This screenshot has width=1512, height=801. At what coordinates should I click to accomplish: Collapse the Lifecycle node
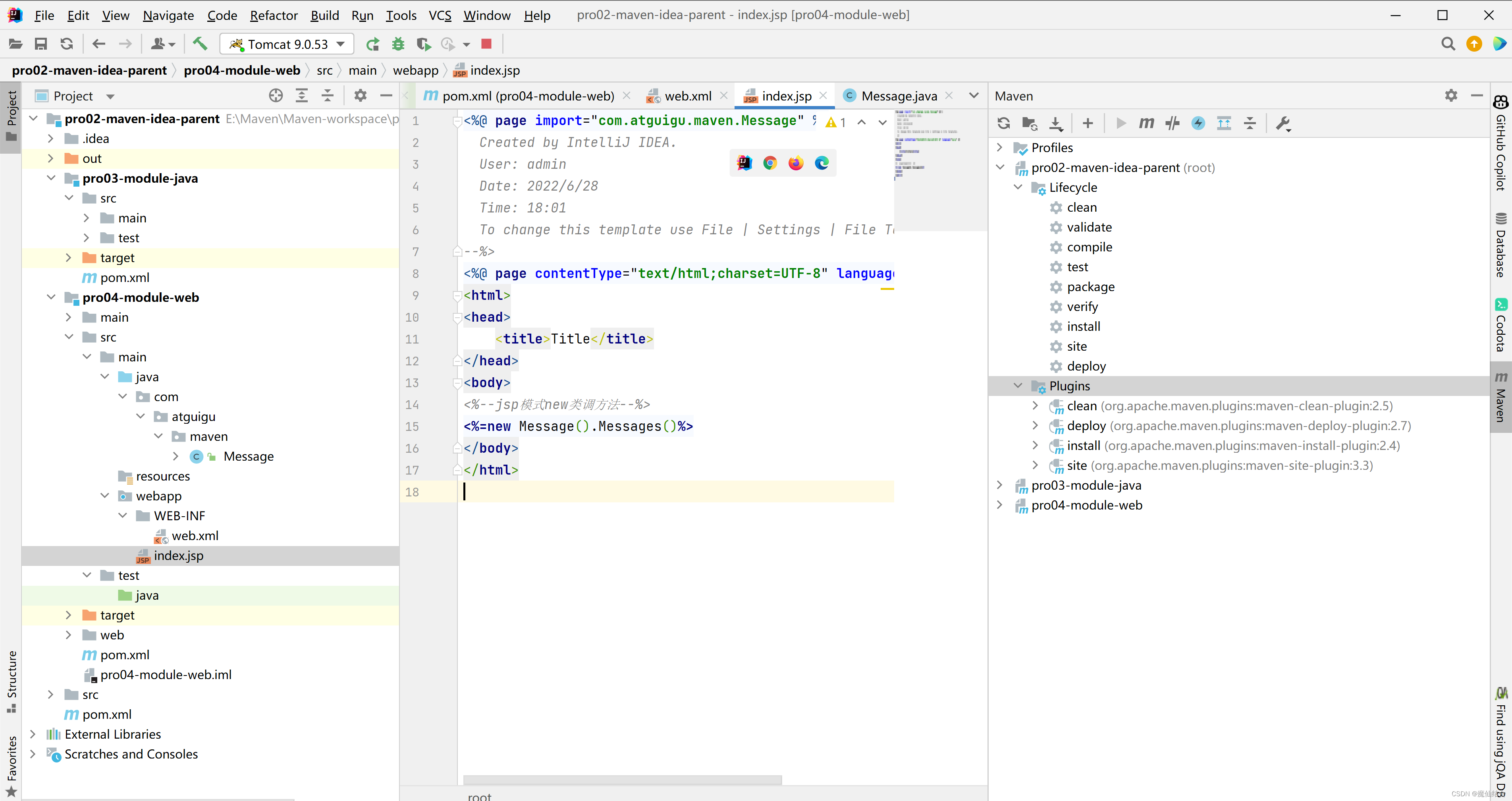pos(1018,187)
